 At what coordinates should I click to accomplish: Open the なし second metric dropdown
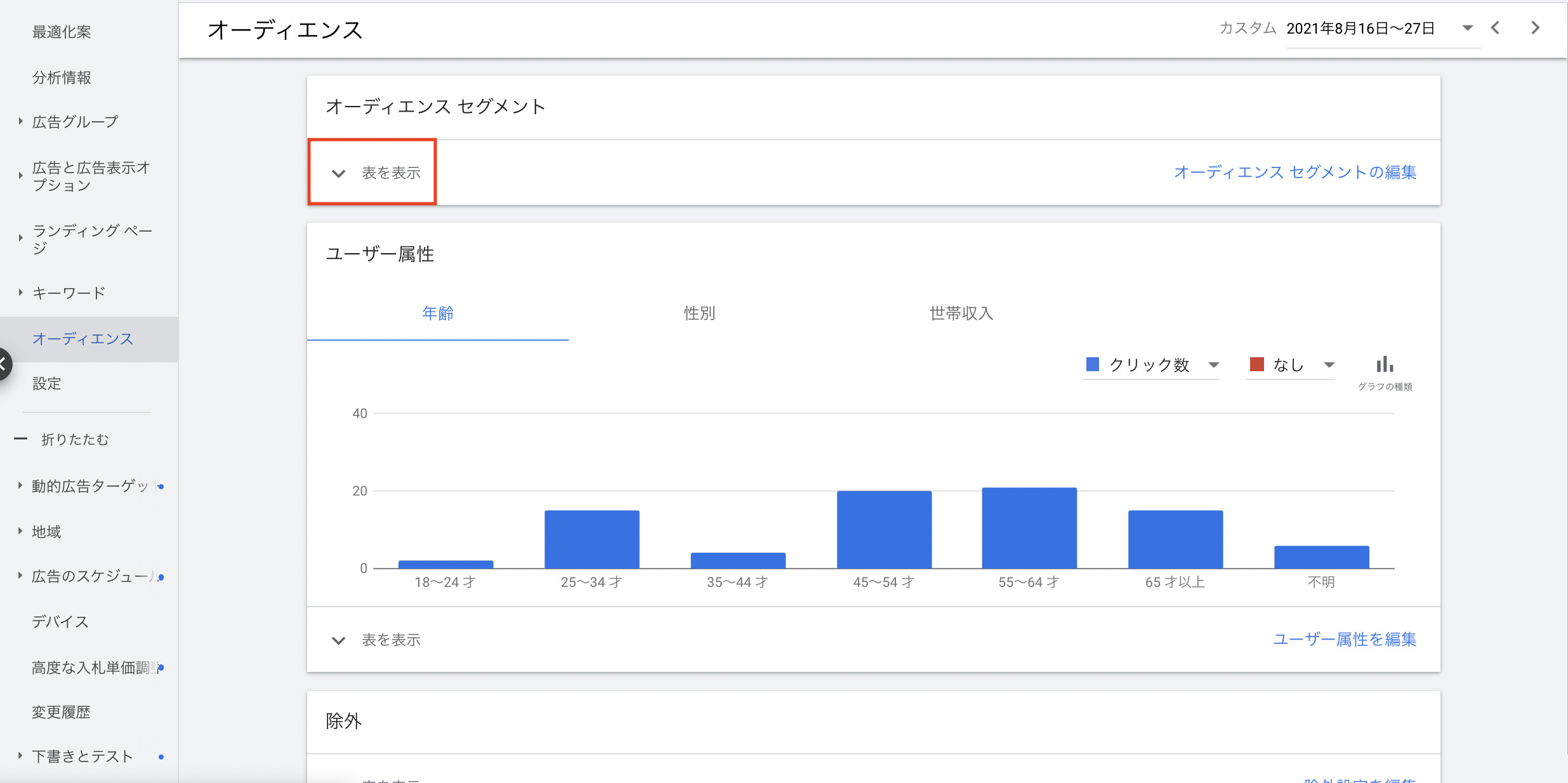[1329, 365]
